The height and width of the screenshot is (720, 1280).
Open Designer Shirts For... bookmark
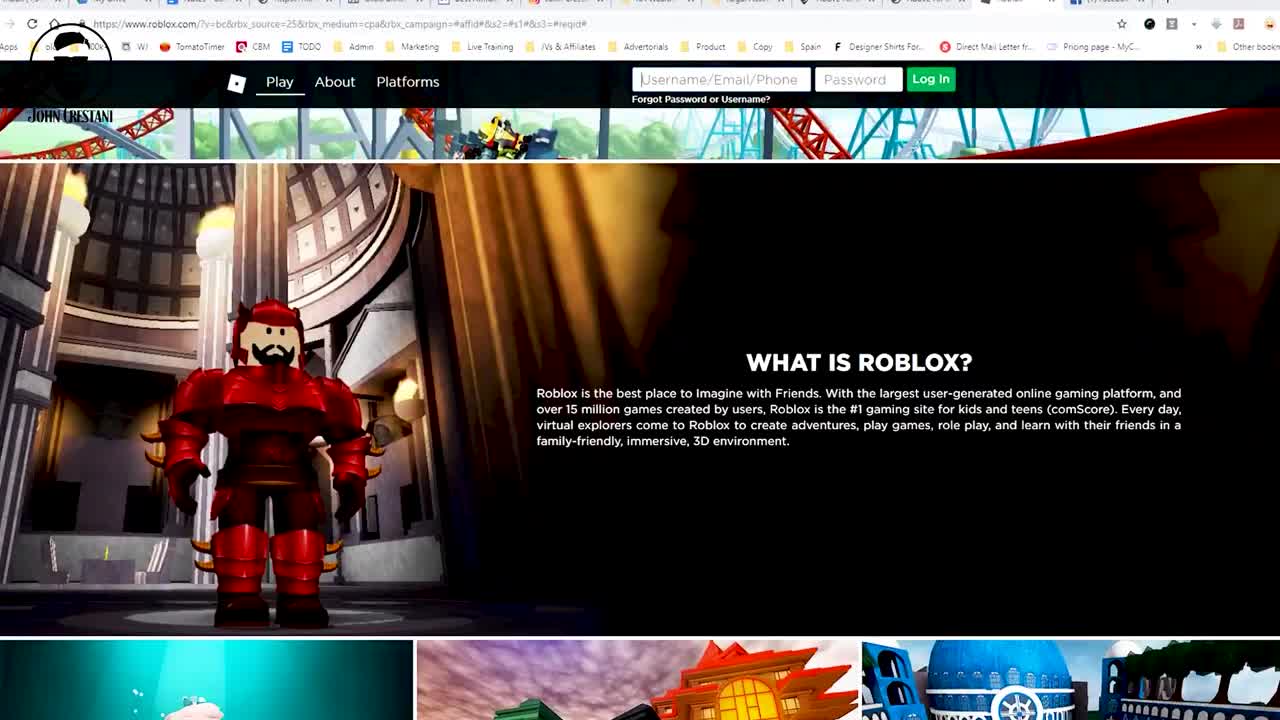pos(878,47)
